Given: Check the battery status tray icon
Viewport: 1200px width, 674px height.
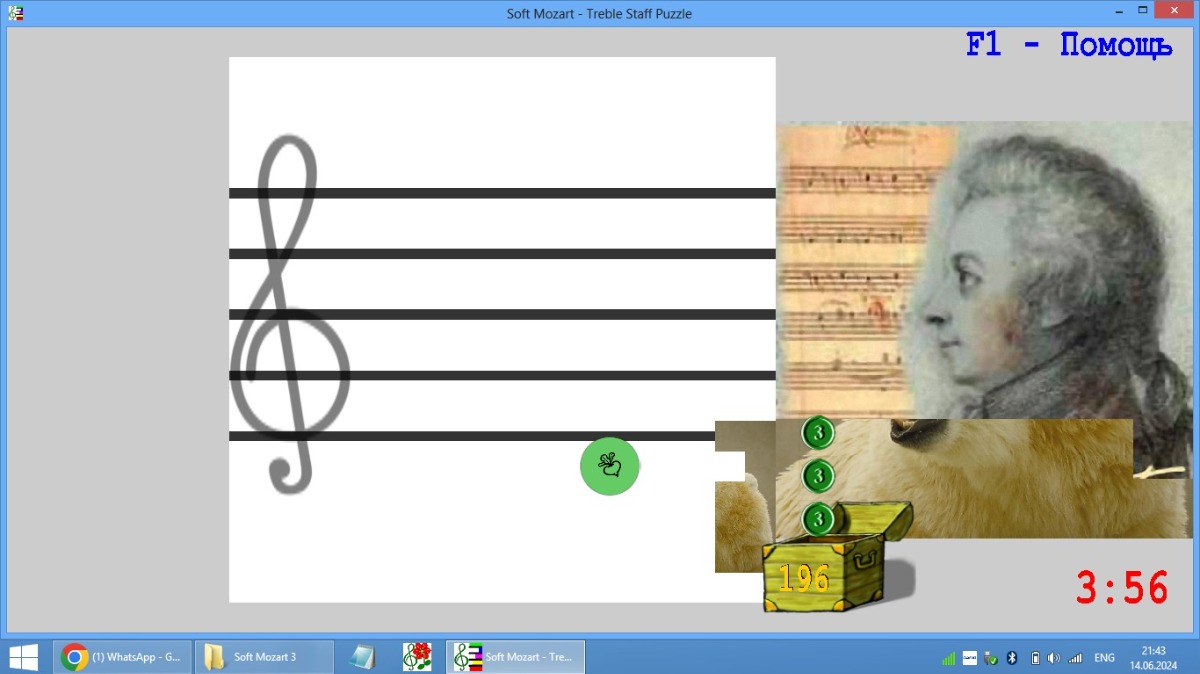Looking at the screenshot, I should pos(1034,658).
